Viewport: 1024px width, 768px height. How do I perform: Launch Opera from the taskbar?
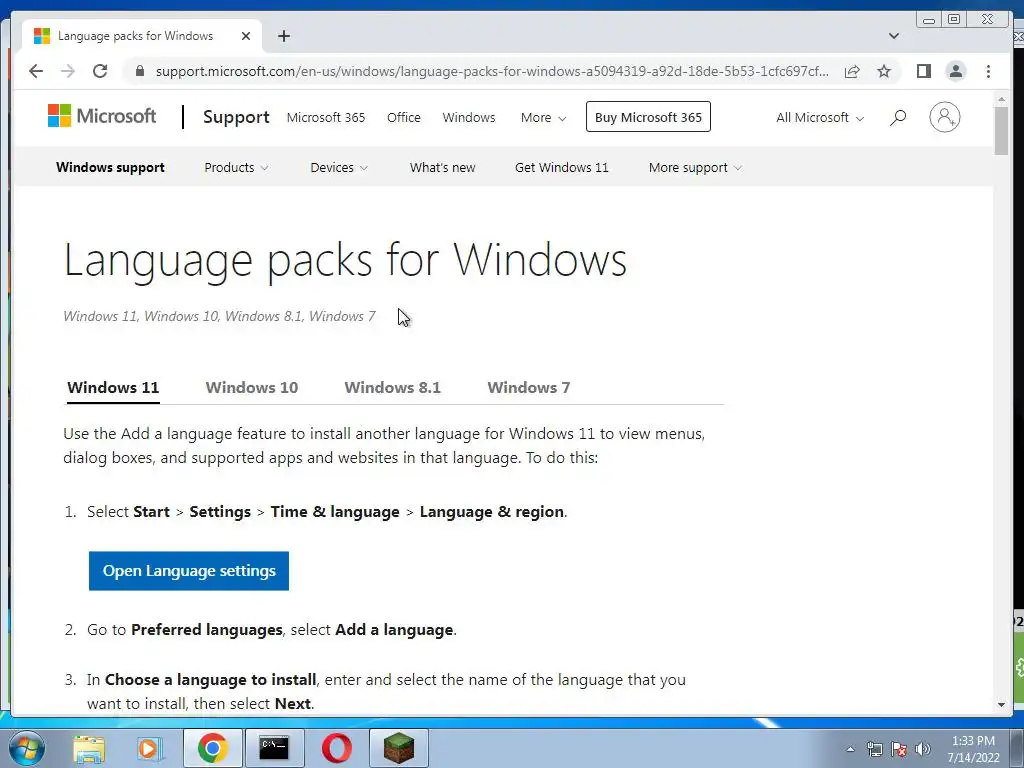(x=336, y=748)
